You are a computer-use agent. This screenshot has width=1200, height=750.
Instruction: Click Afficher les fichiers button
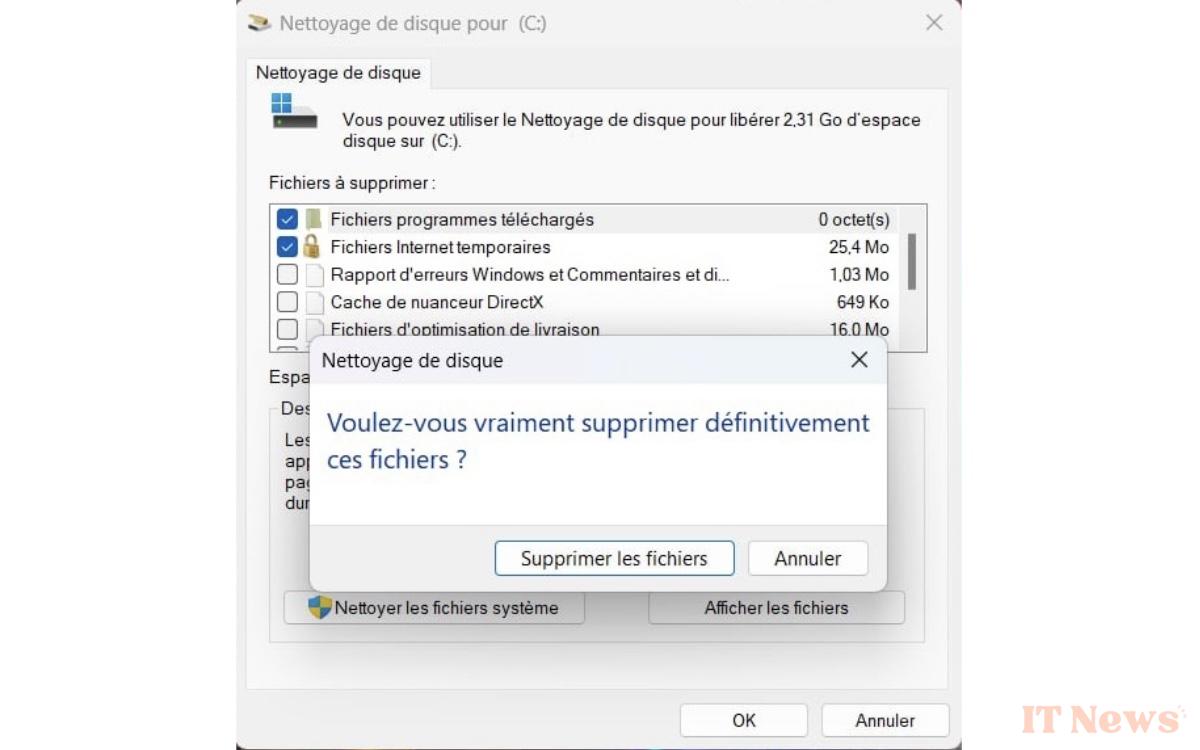tap(776, 608)
